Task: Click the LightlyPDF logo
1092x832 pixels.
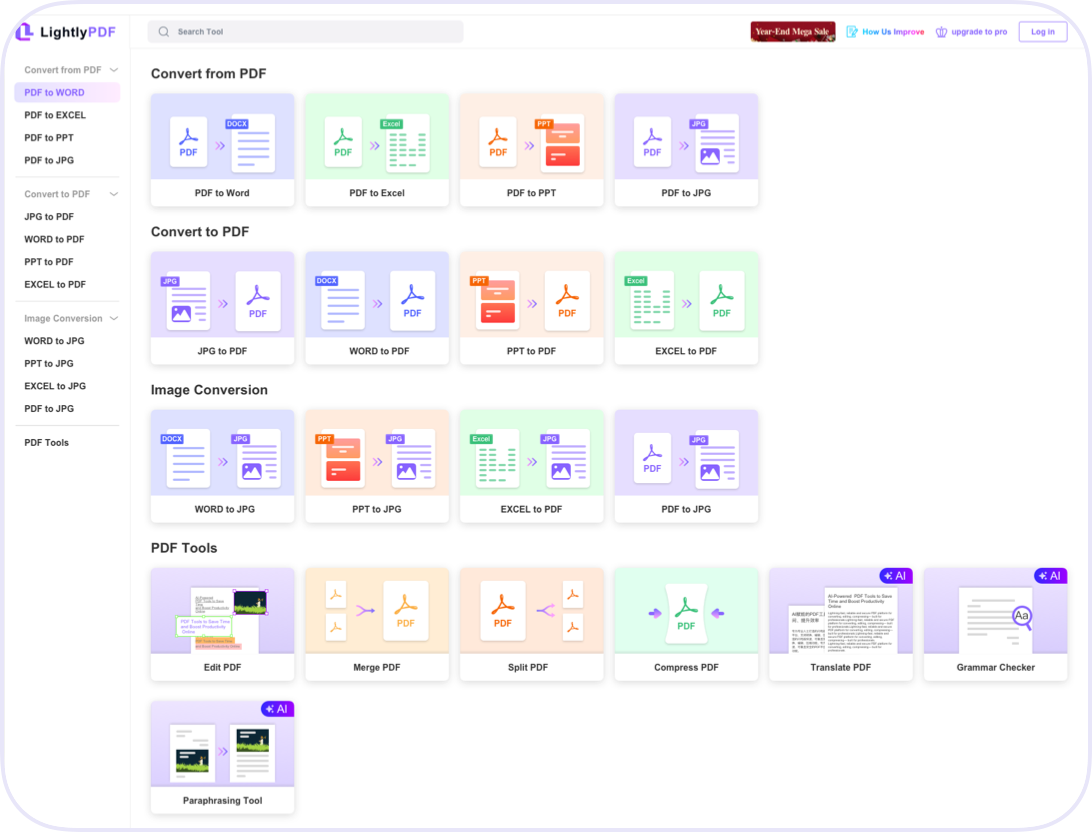Action: click(x=66, y=32)
